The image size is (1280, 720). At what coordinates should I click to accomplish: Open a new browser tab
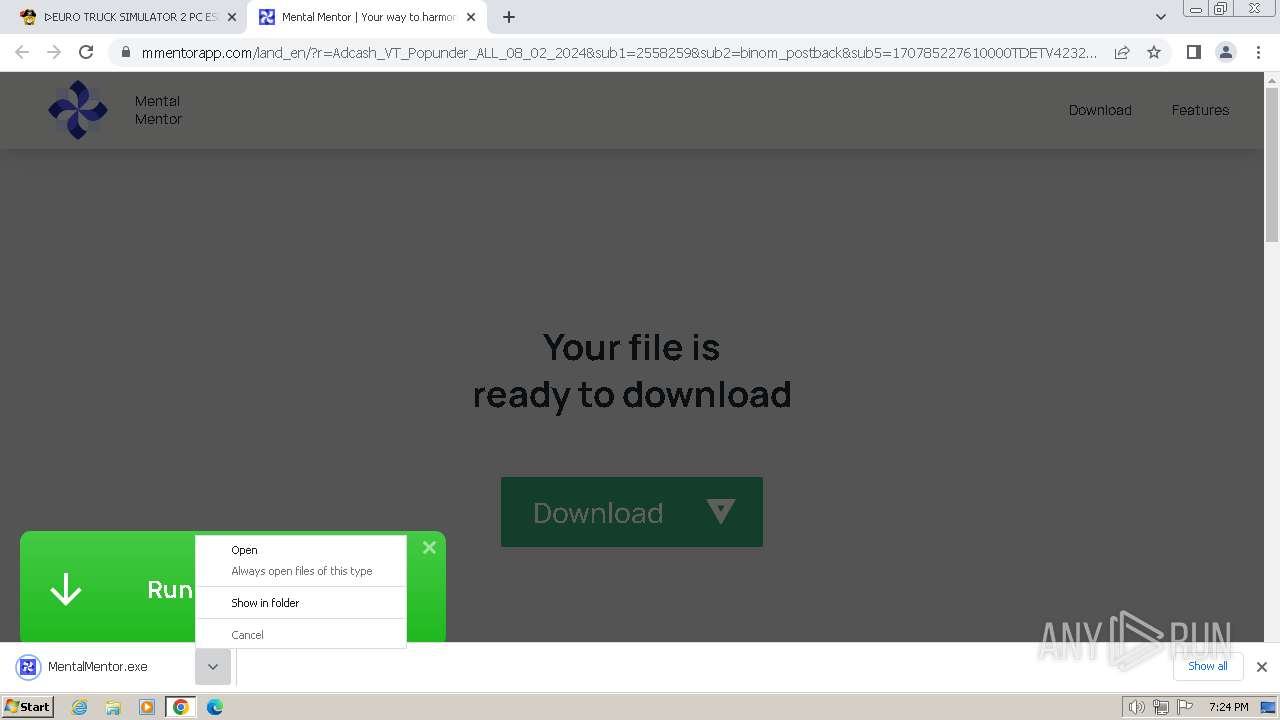[x=509, y=17]
